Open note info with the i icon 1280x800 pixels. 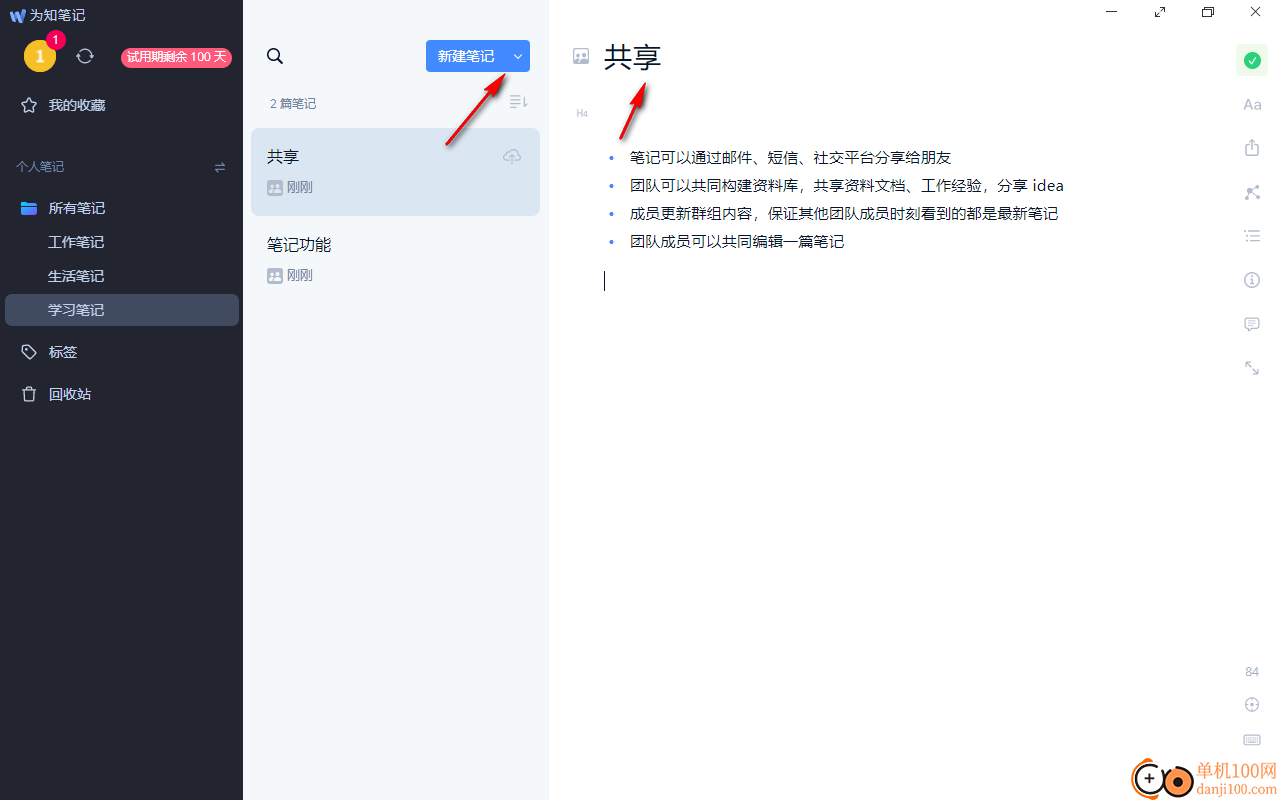pos(1252,280)
